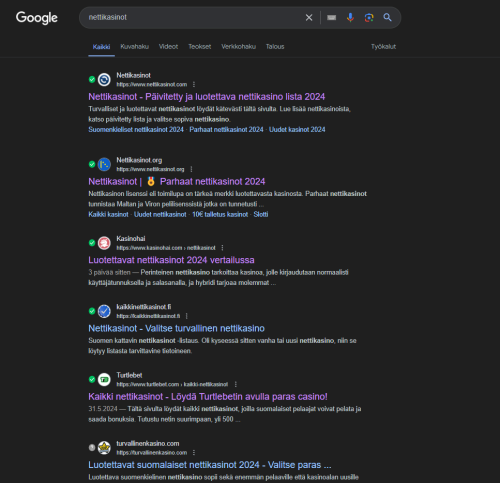Open three-dot menu for turvallinenkasino.com result

(x=194, y=452)
